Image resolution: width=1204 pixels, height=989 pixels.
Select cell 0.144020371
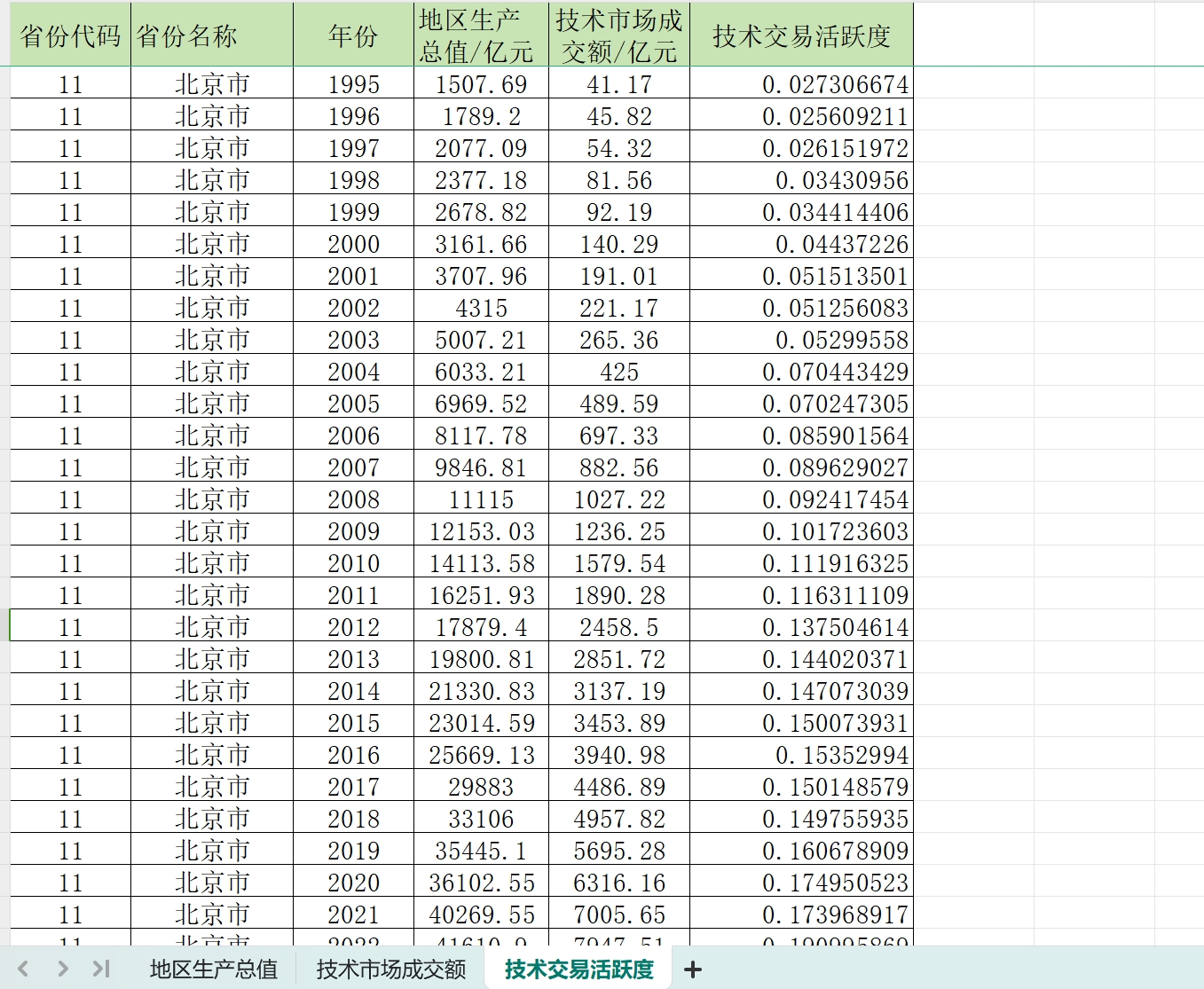[x=801, y=659]
